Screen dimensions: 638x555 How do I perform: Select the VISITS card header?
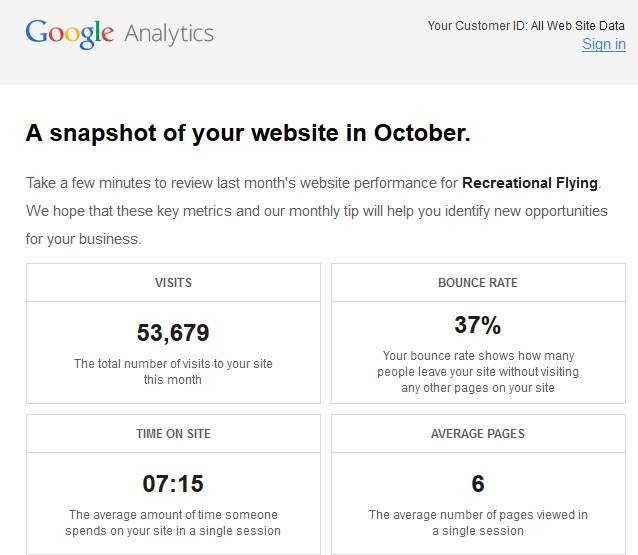pyautogui.click(x=173, y=282)
